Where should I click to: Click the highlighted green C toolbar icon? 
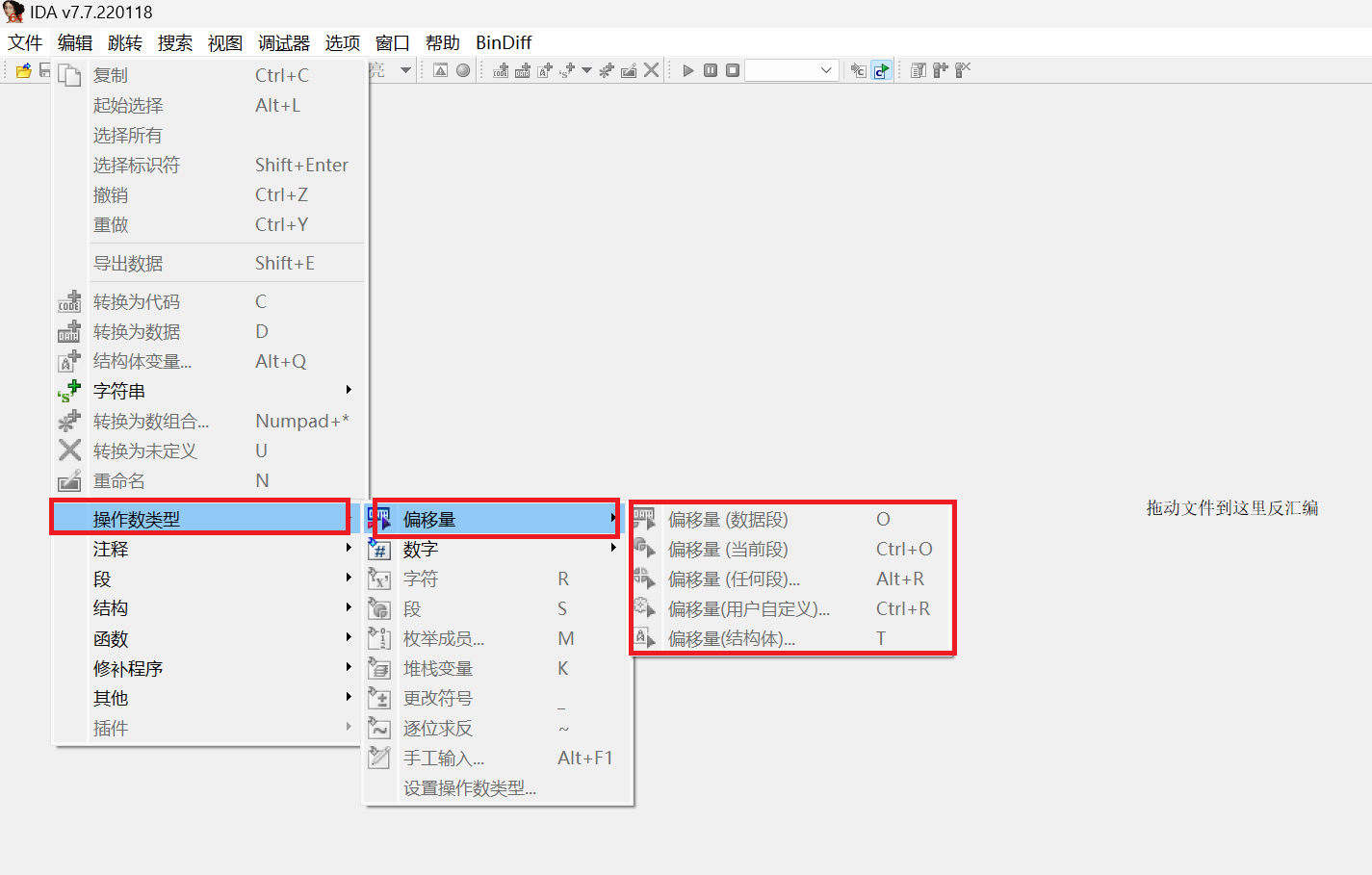[x=881, y=70]
